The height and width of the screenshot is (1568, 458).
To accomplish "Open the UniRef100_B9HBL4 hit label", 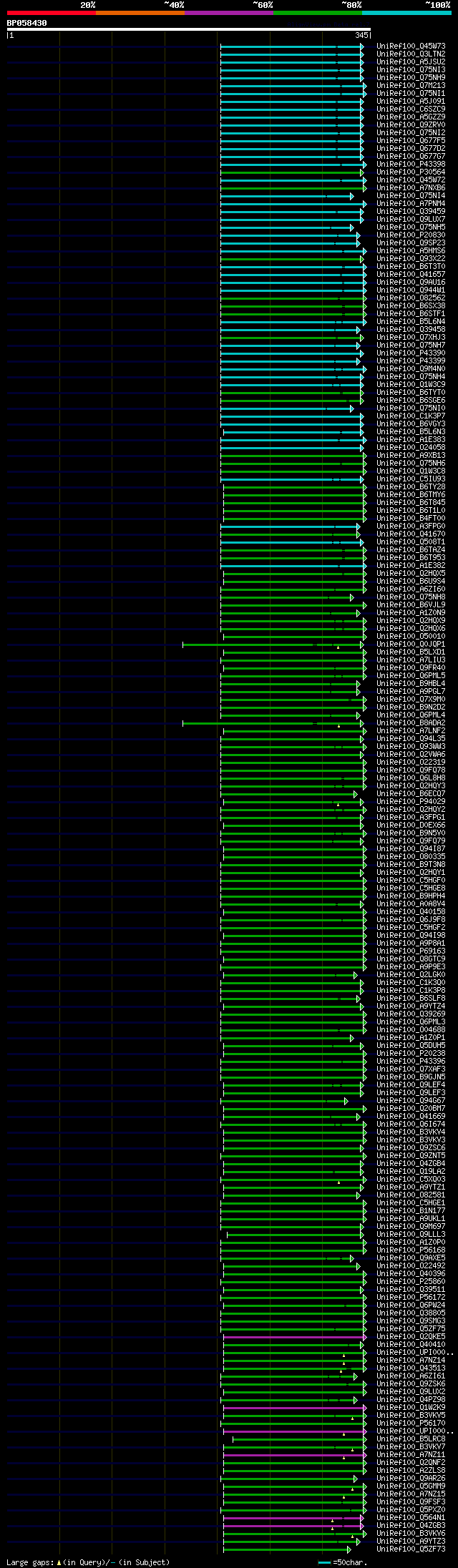I will click(x=411, y=684).
